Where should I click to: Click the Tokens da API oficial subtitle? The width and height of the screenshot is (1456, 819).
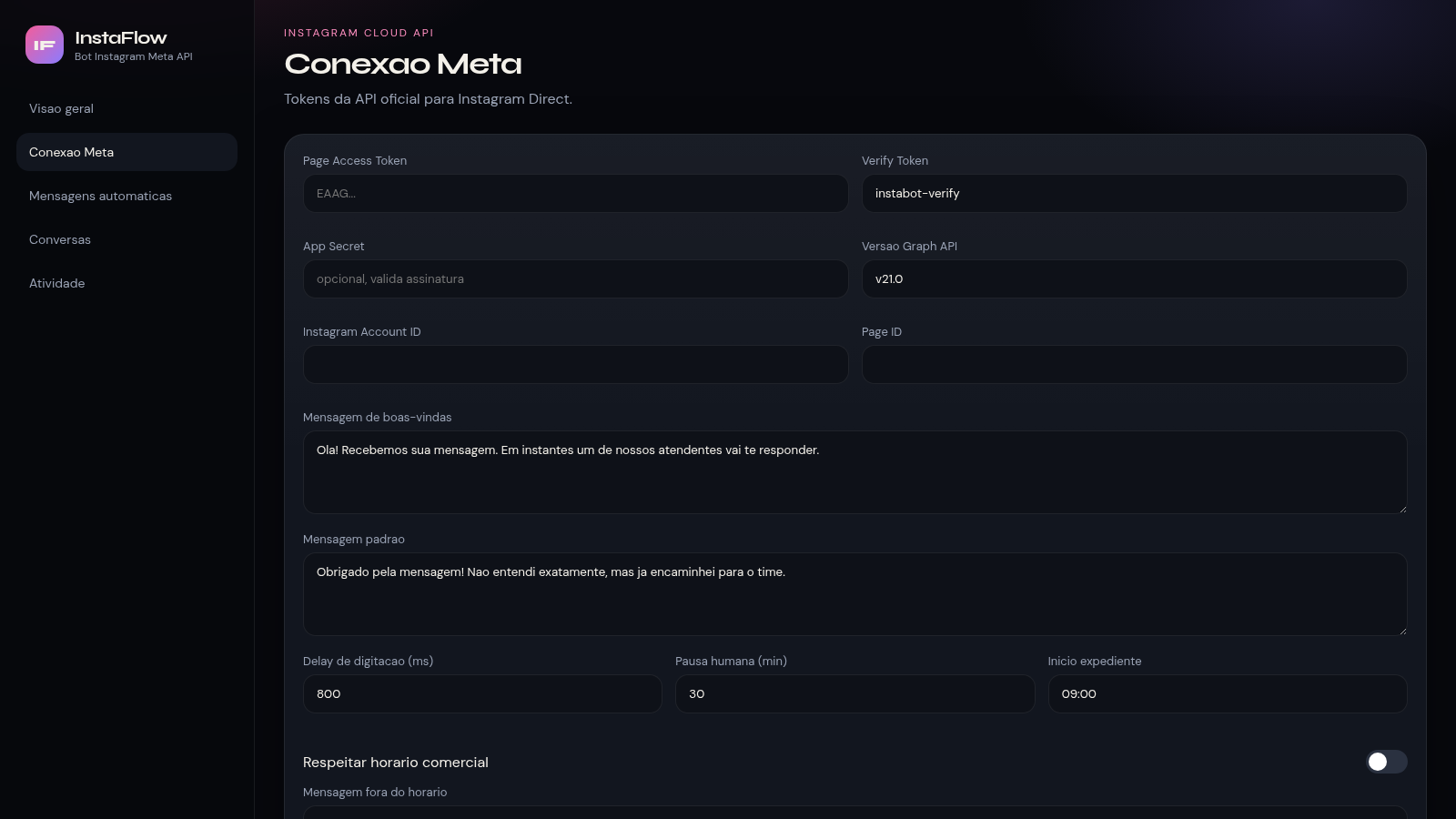coord(428,99)
